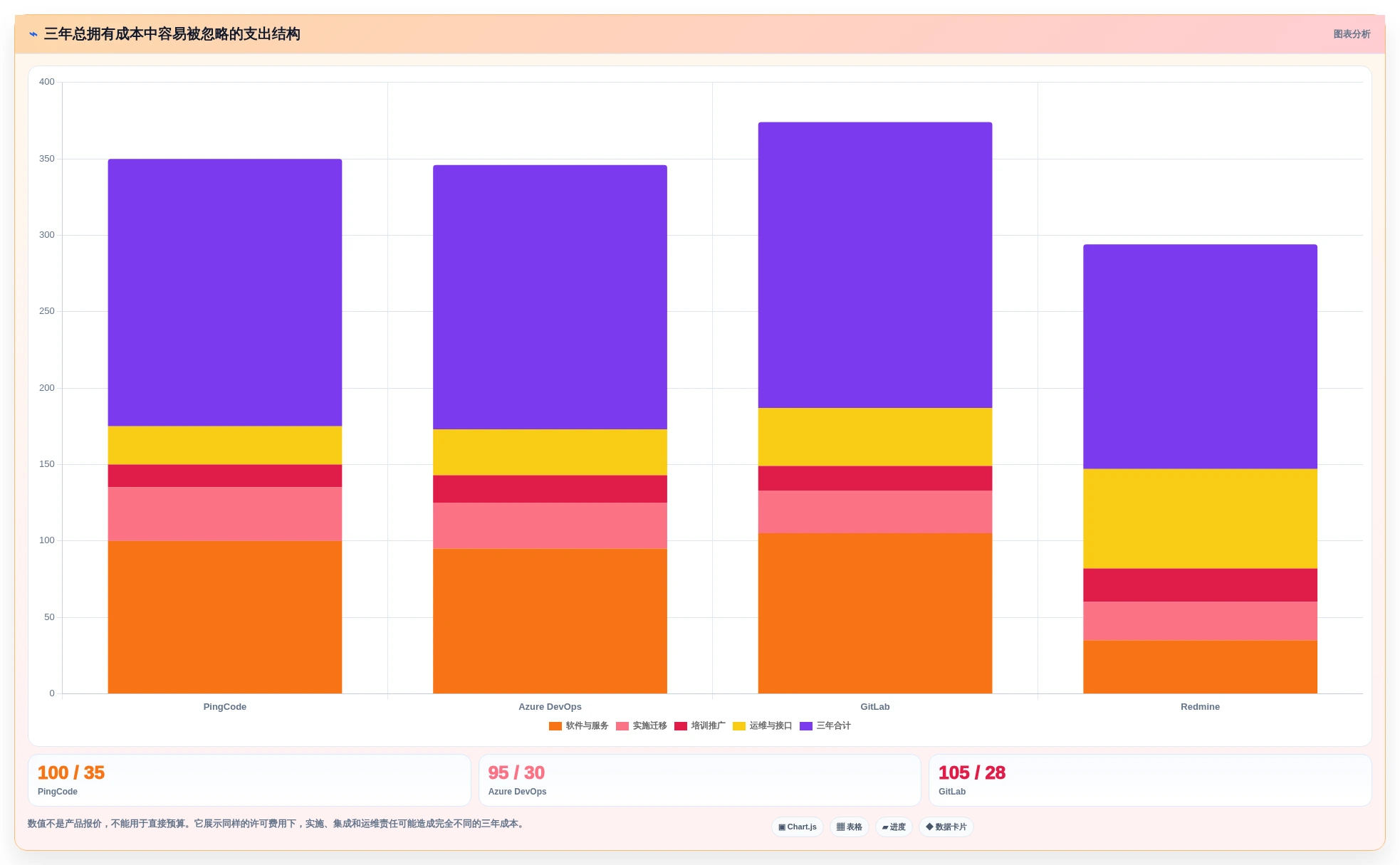
Task: Click Redmine purple total bar segment
Action: coord(1200,357)
